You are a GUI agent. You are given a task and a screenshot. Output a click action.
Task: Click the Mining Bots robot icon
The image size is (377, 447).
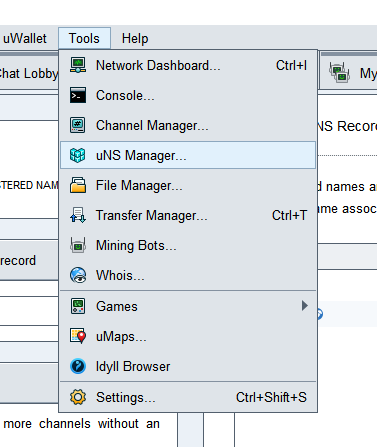78,246
